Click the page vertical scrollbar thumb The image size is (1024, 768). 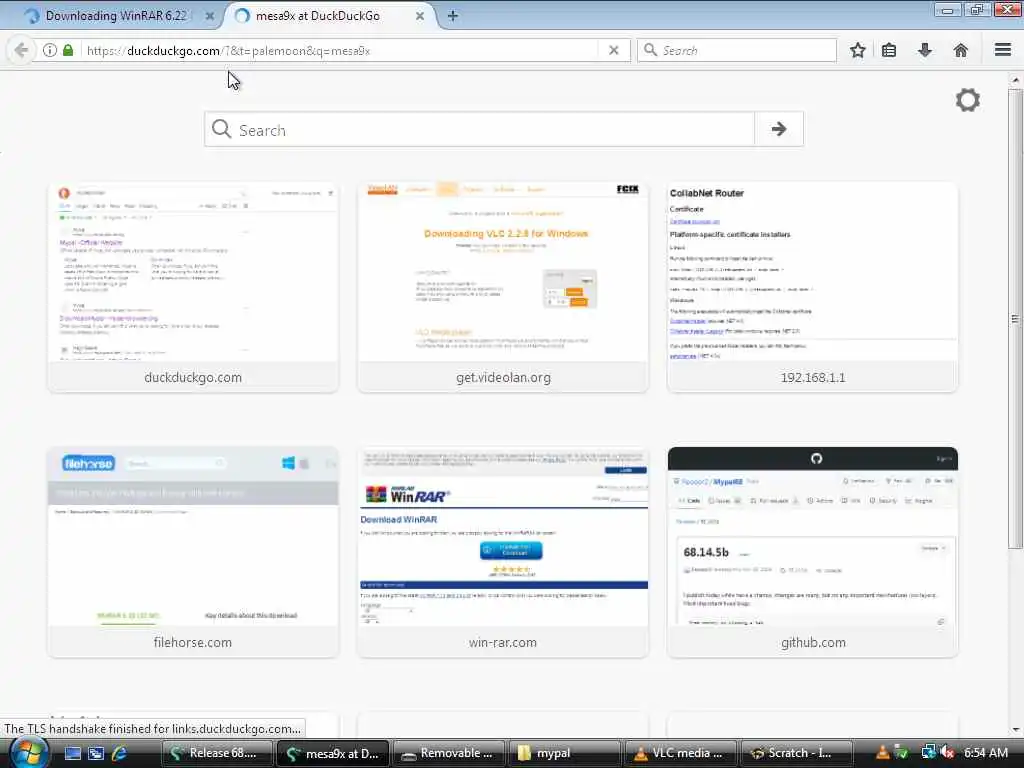[x=1015, y=319]
